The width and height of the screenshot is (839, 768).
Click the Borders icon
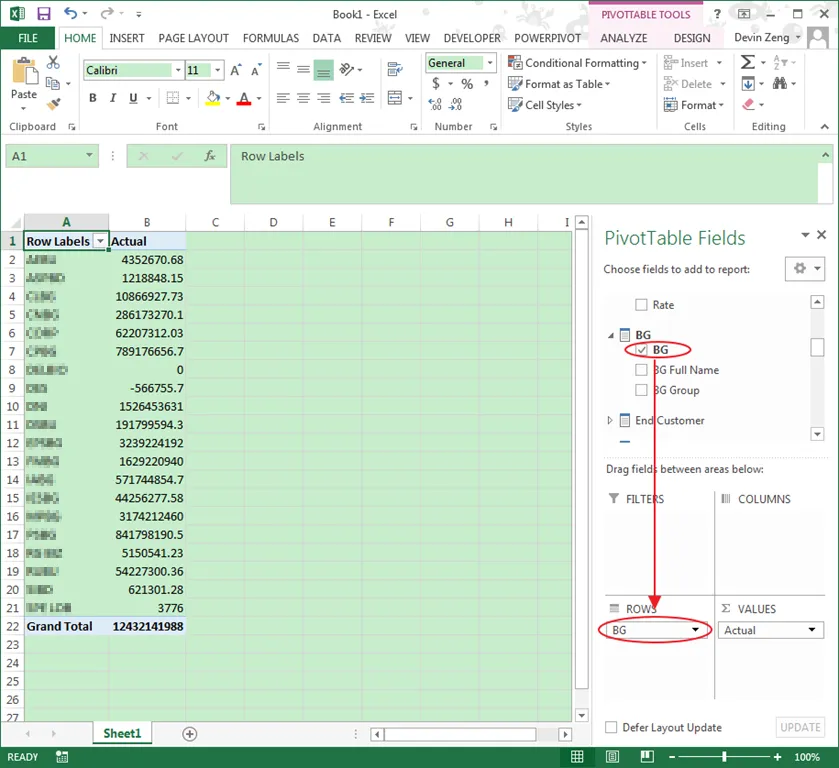(x=172, y=98)
